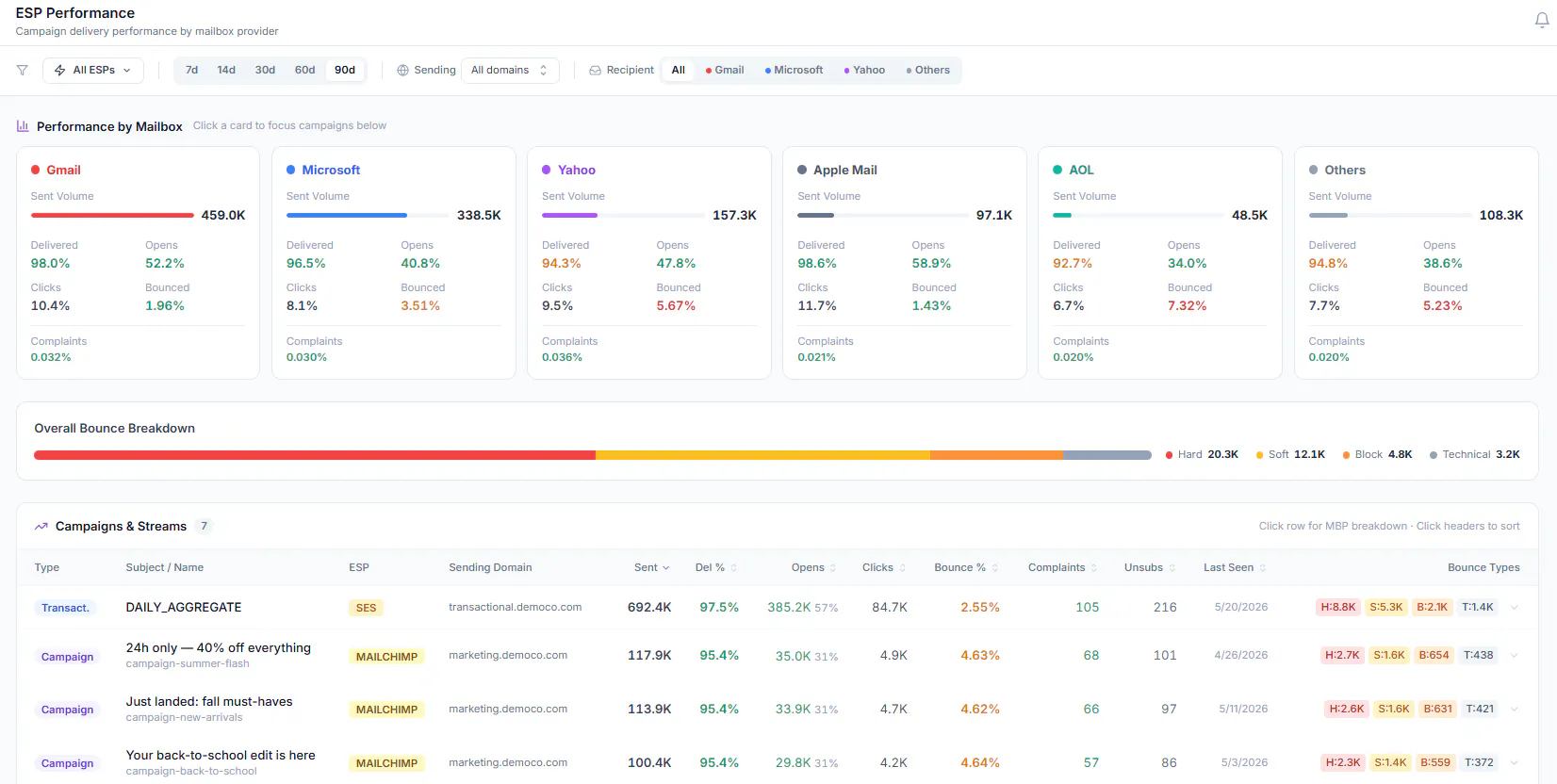
Task: Click the sort icon on Opens header
Action: [x=833, y=568]
